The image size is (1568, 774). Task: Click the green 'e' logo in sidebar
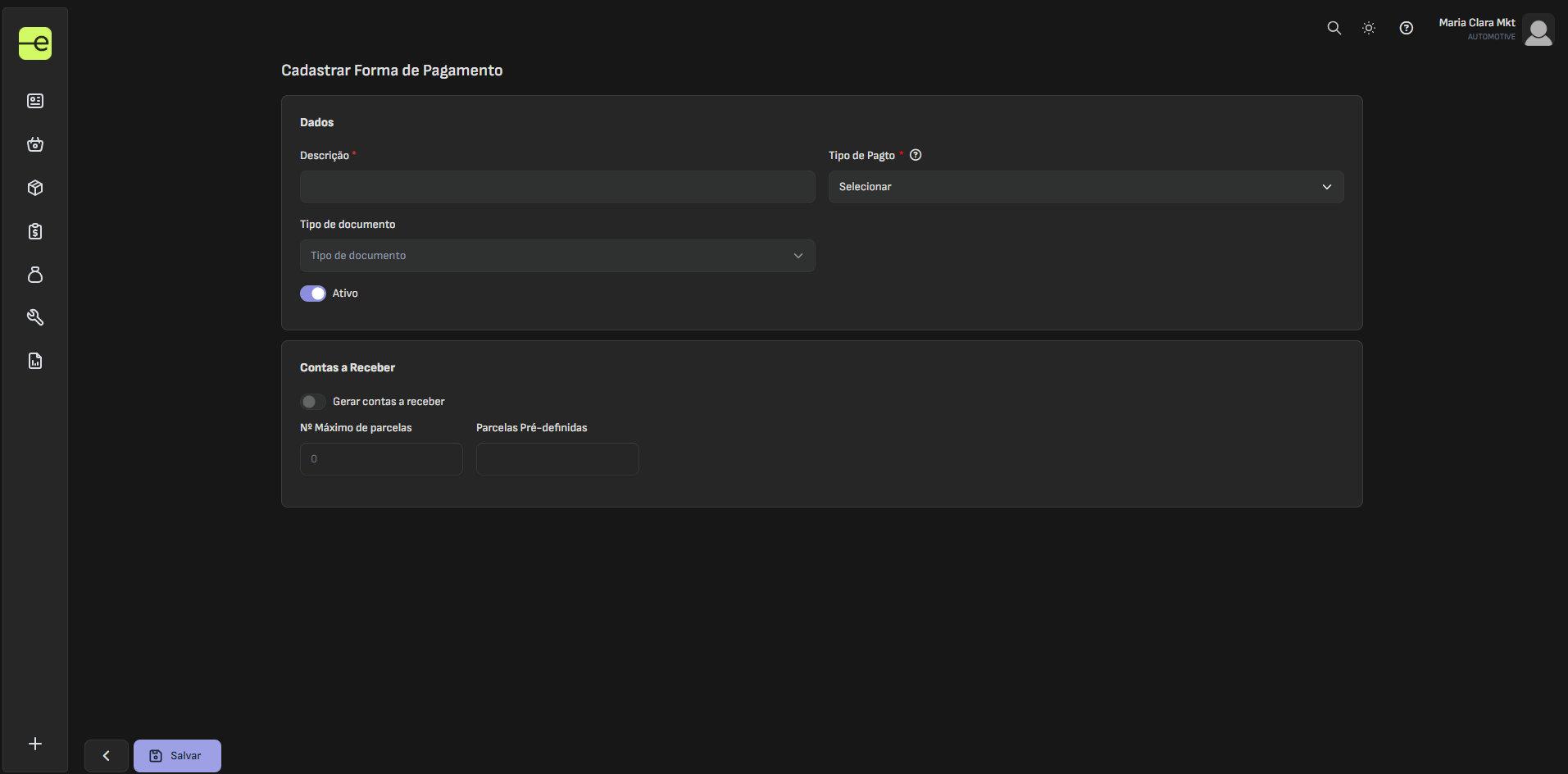(x=35, y=43)
